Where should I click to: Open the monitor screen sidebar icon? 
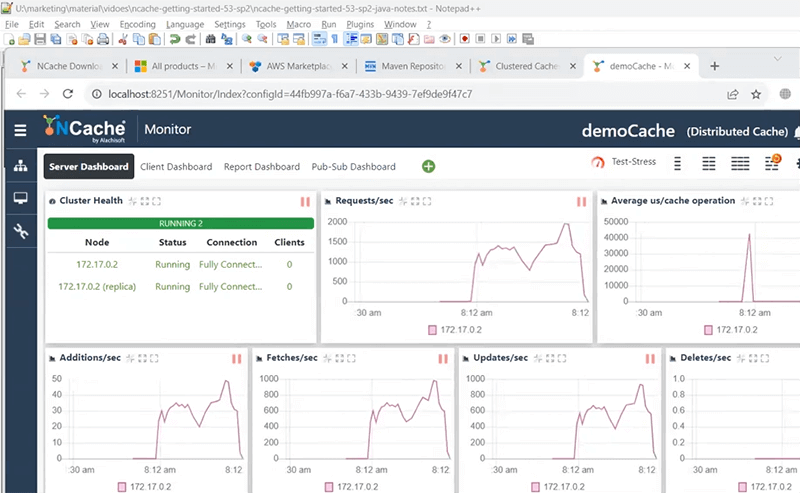click(x=20, y=198)
